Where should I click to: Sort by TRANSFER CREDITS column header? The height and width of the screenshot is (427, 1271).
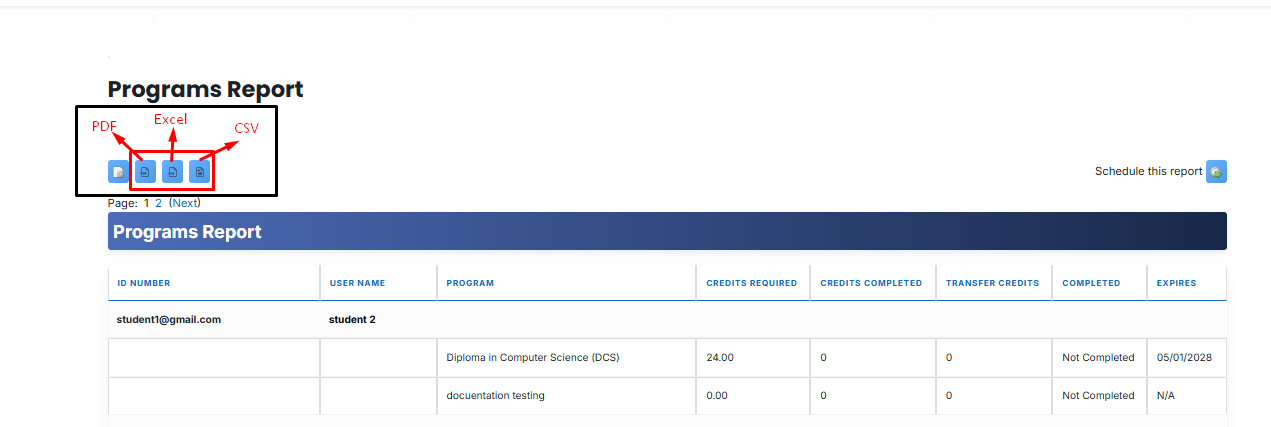pos(993,283)
